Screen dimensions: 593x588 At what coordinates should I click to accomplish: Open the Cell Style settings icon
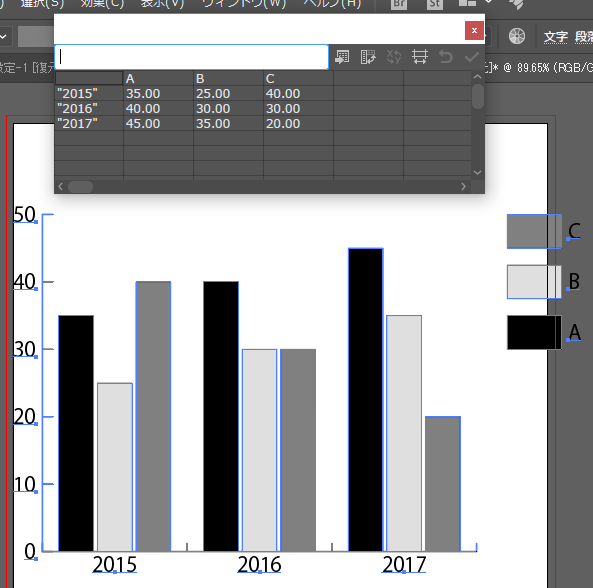point(420,57)
